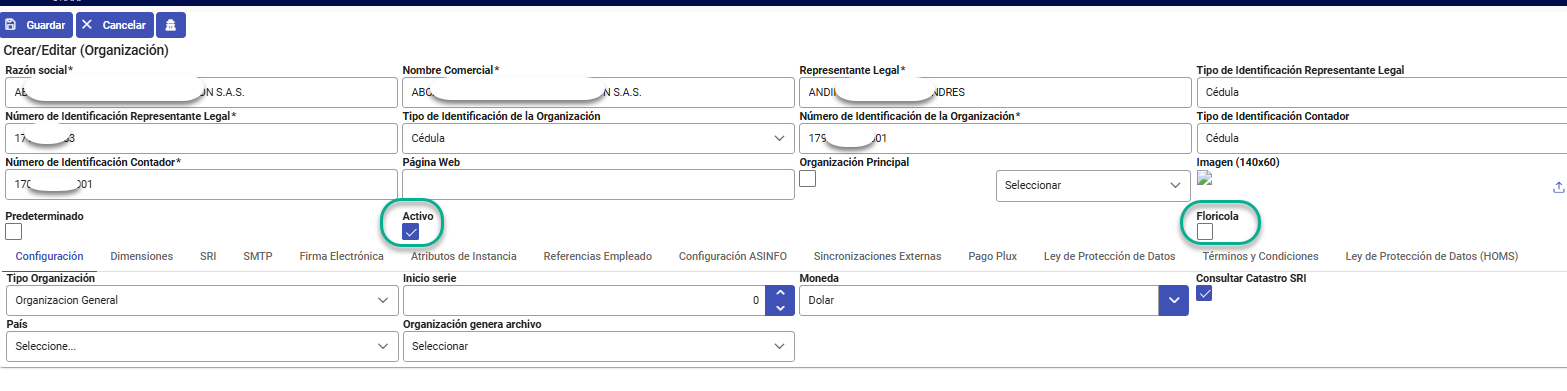Select the Sincronizaciones Externas tab

click(x=877, y=256)
